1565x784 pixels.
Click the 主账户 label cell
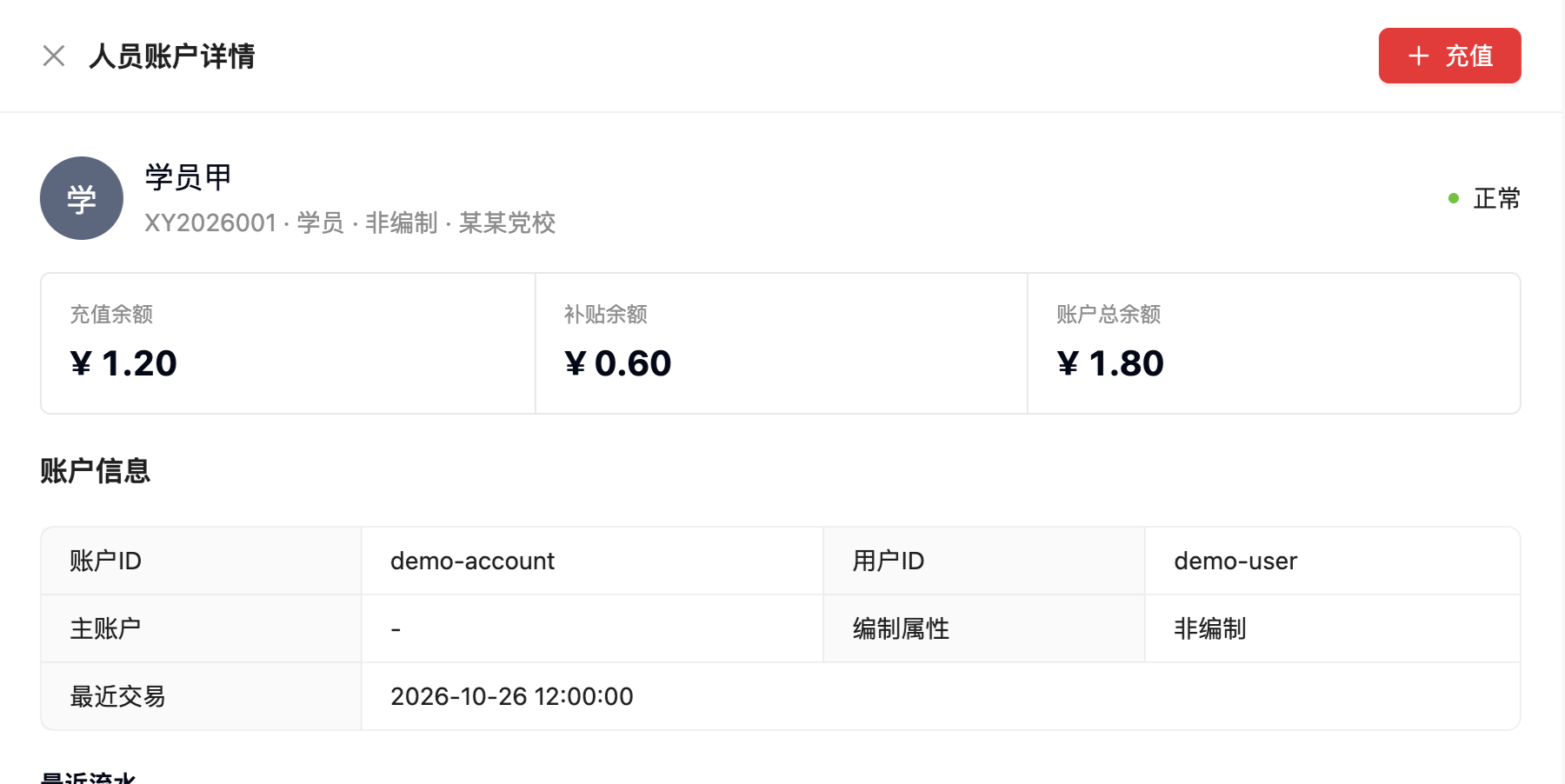(202, 628)
